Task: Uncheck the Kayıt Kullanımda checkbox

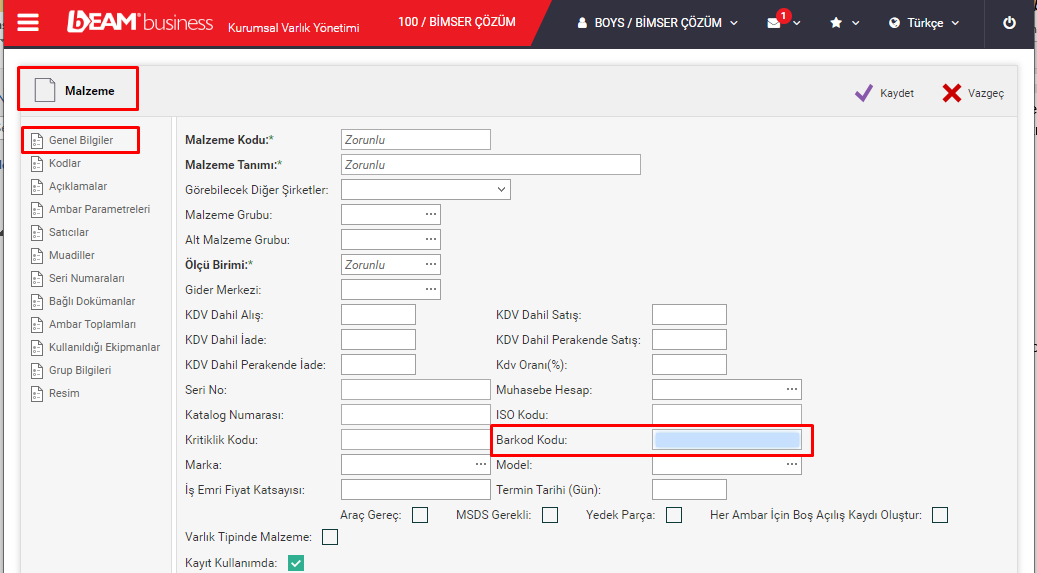Action: click(x=296, y=563)
